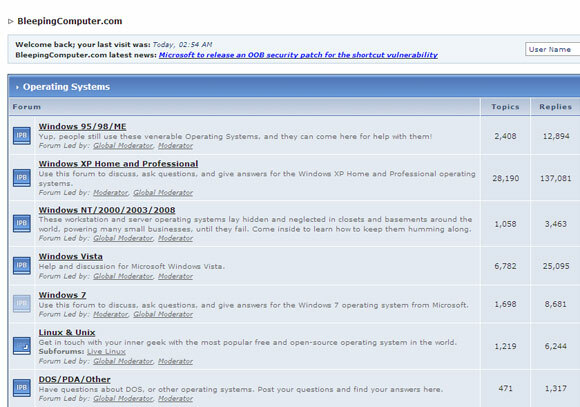Screen dimensions: 580x407
Task: Collapse the Operating Systems category arrow
Action: (17, 87)
